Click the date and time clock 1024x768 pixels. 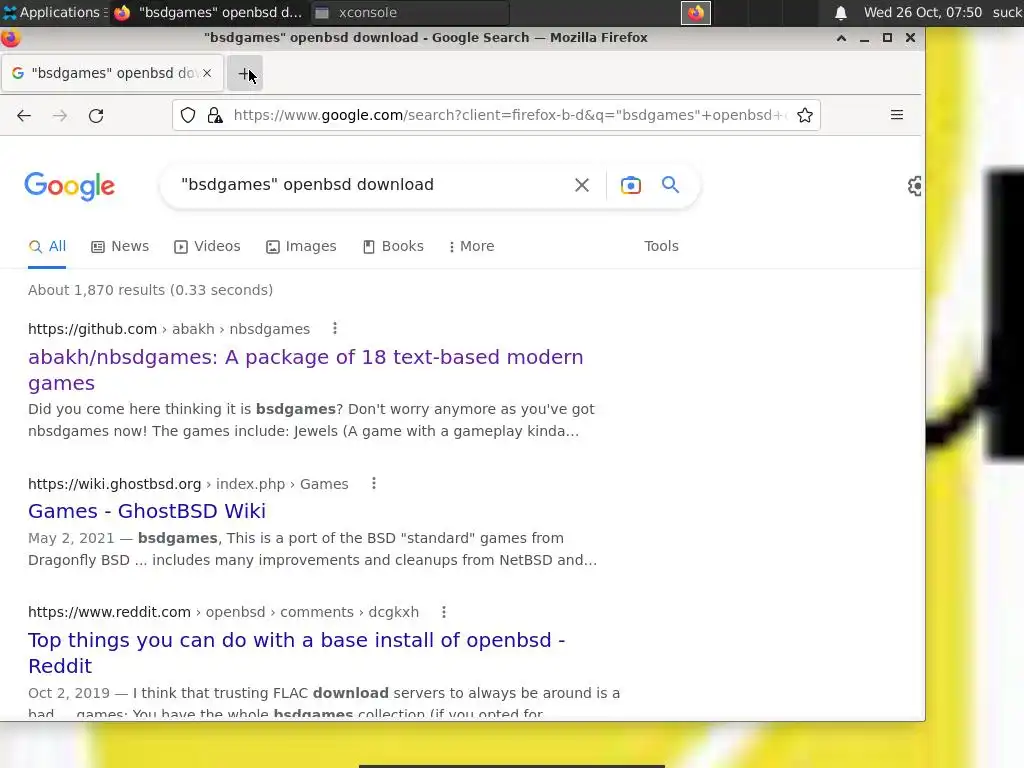tap(922, 12)
